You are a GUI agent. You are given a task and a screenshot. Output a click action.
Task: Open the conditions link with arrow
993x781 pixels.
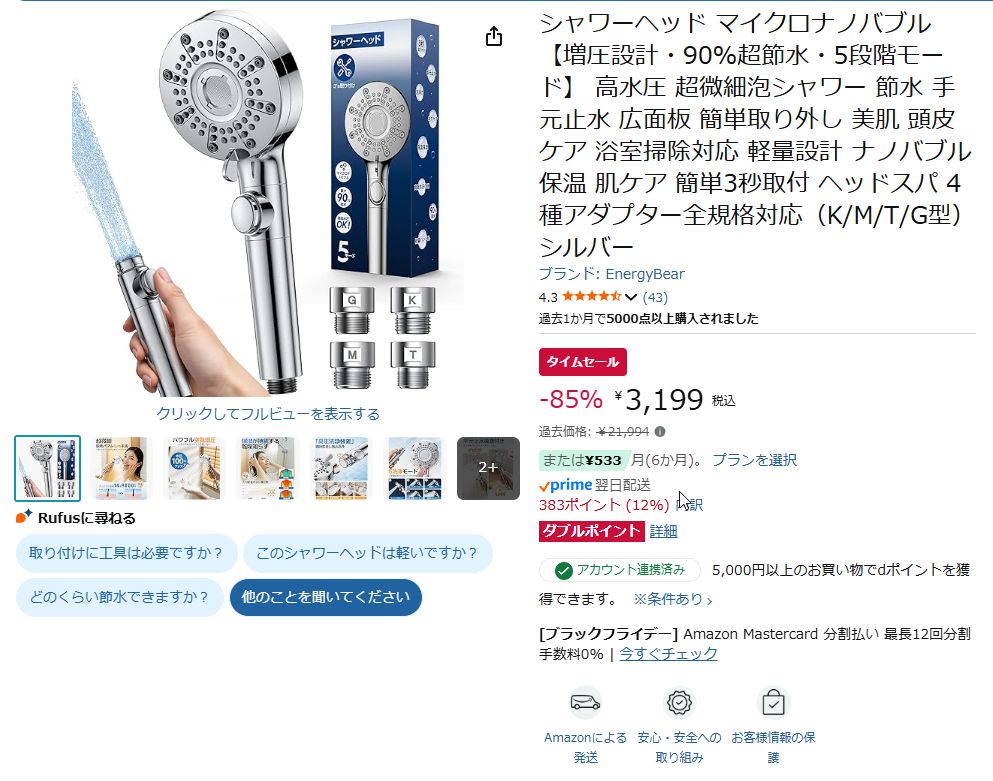pyautogui.click(x=673, y=599)
